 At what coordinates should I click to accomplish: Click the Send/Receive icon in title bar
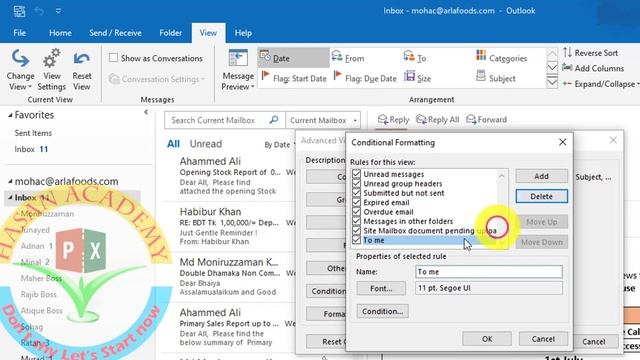tap(19, 11)
